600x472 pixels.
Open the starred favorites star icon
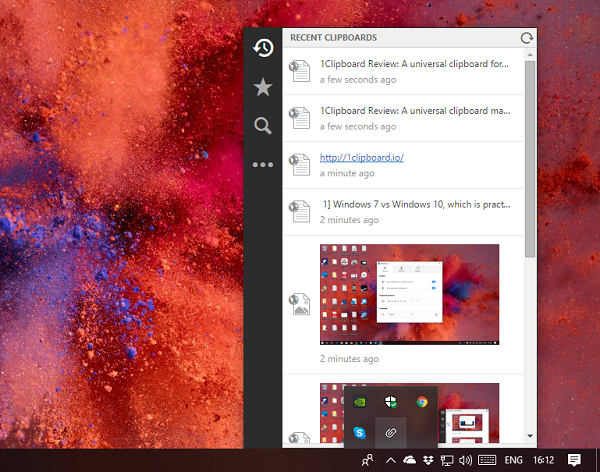pos(263,87)
